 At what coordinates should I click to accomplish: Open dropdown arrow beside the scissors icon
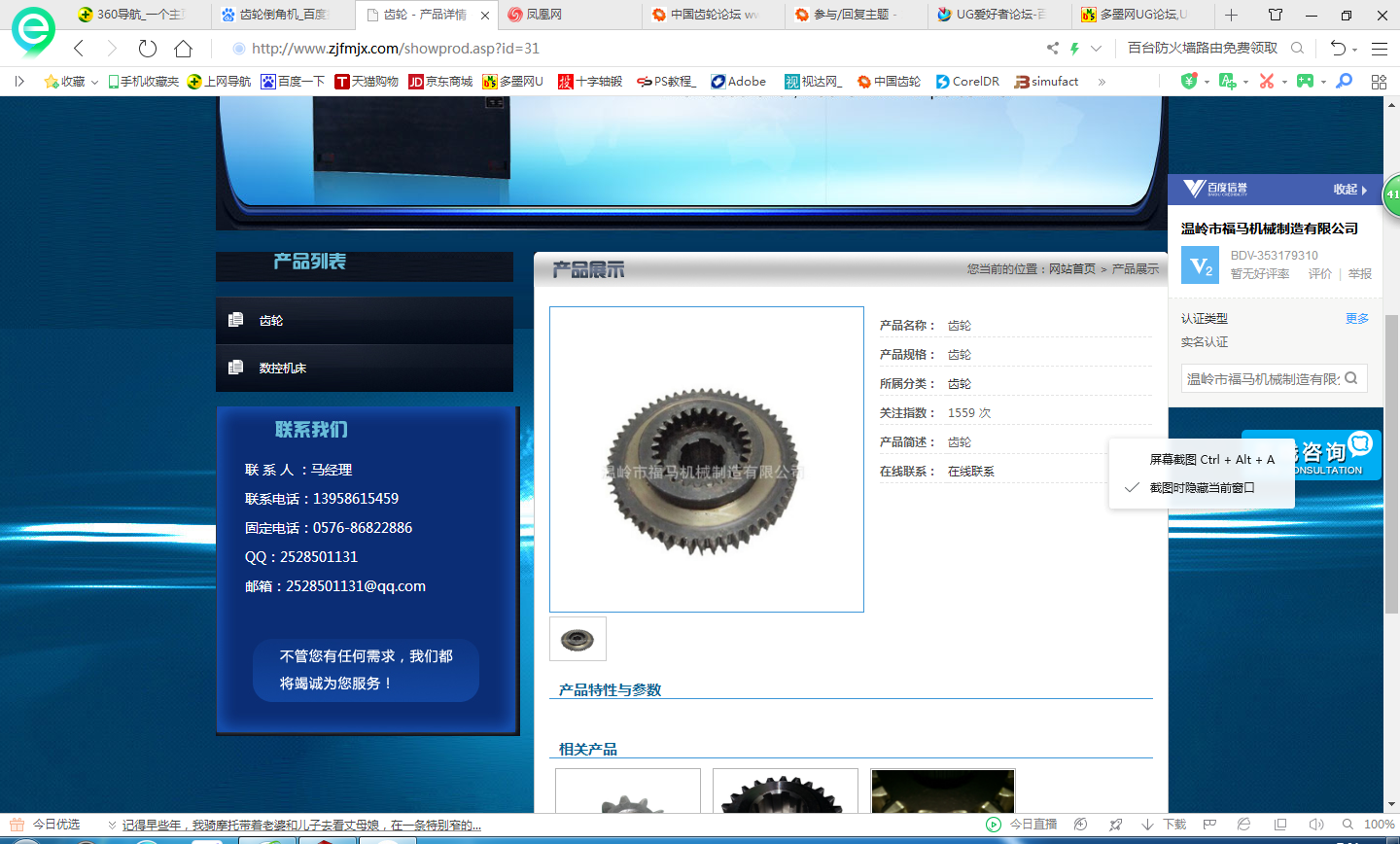pos(1284,83)
